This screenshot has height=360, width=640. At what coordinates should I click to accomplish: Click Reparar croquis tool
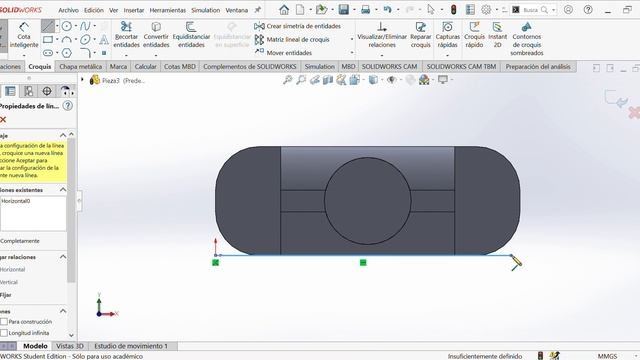click(420, 35)
